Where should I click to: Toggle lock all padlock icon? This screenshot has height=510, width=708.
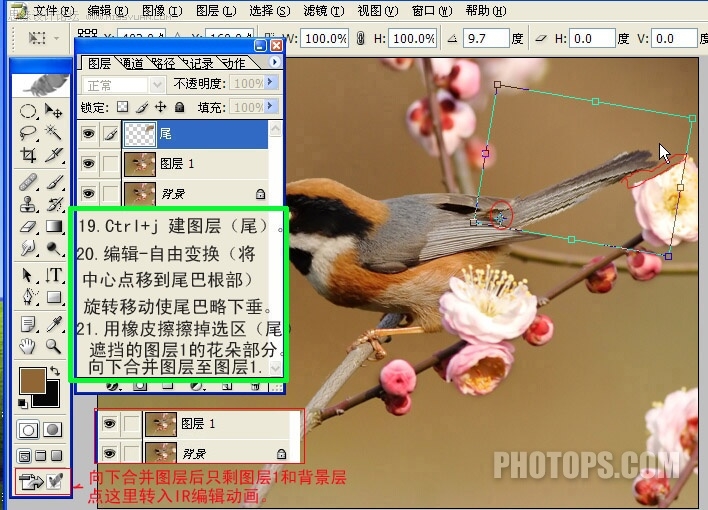[179, 107]
